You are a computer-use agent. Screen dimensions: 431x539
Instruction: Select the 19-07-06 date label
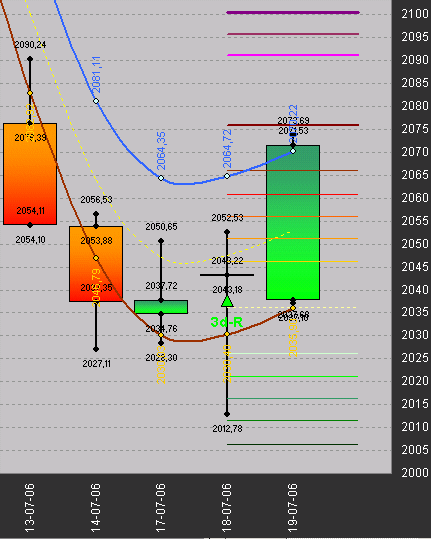(x=292, y=508)
